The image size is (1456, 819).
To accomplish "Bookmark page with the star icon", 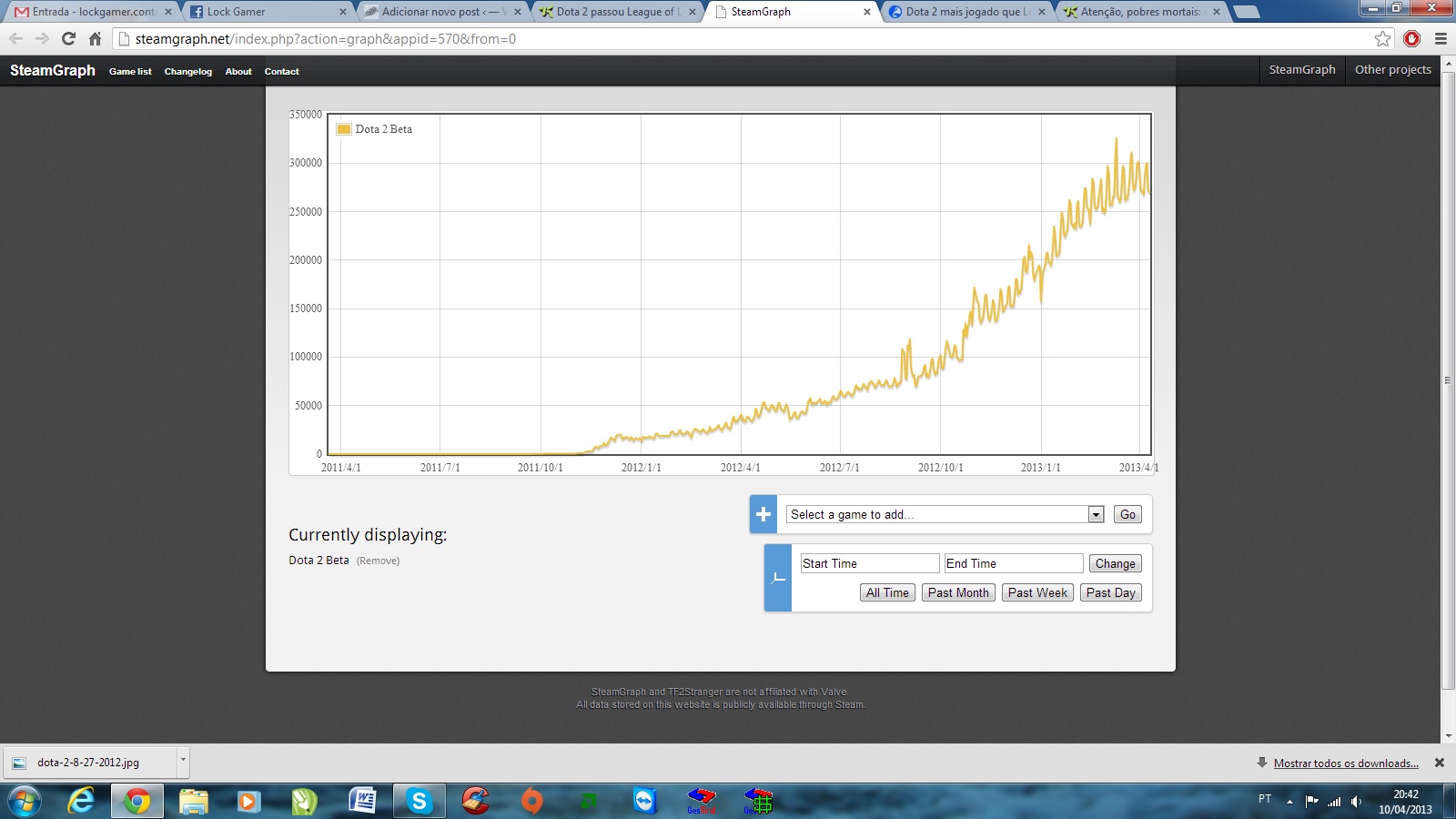I will tap(1382, 39).
